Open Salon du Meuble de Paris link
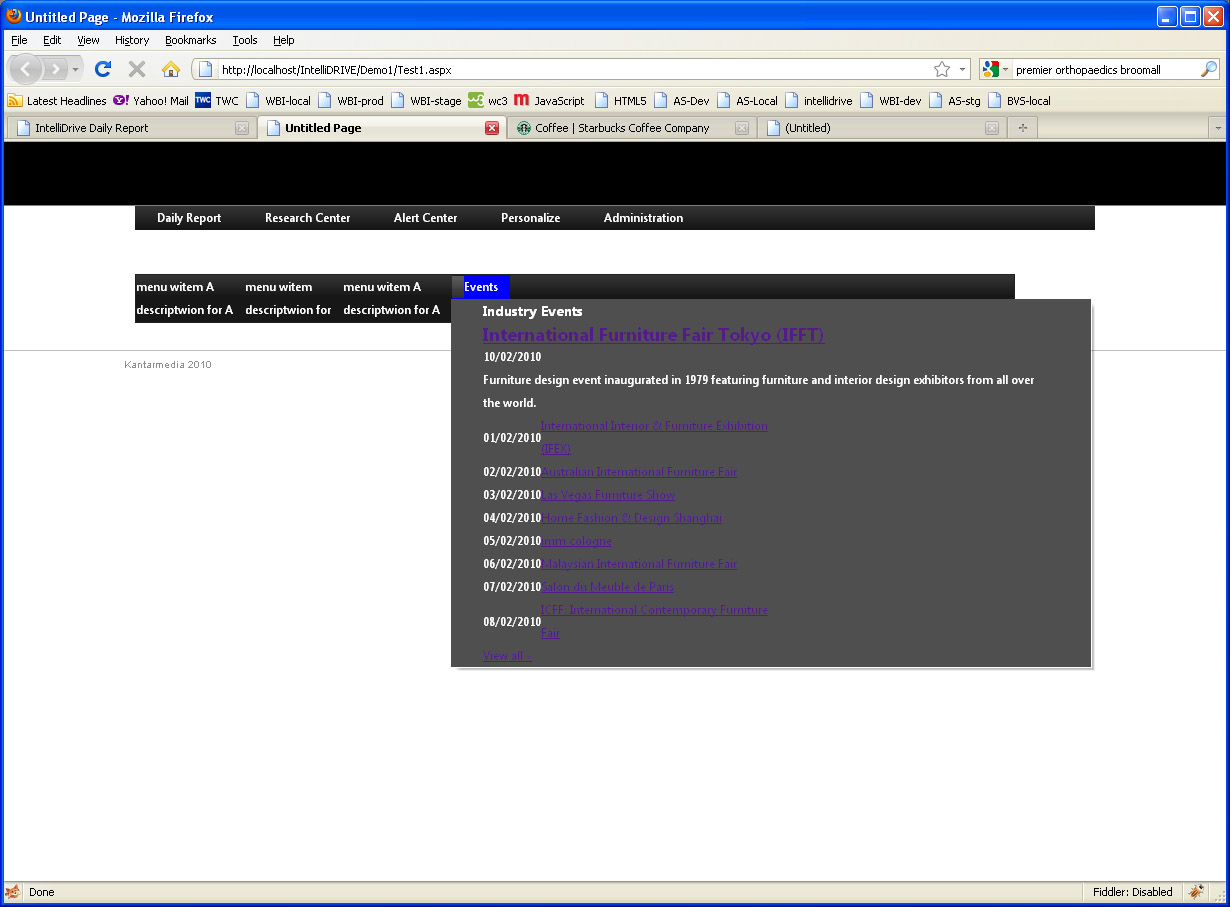 point(607,587)
